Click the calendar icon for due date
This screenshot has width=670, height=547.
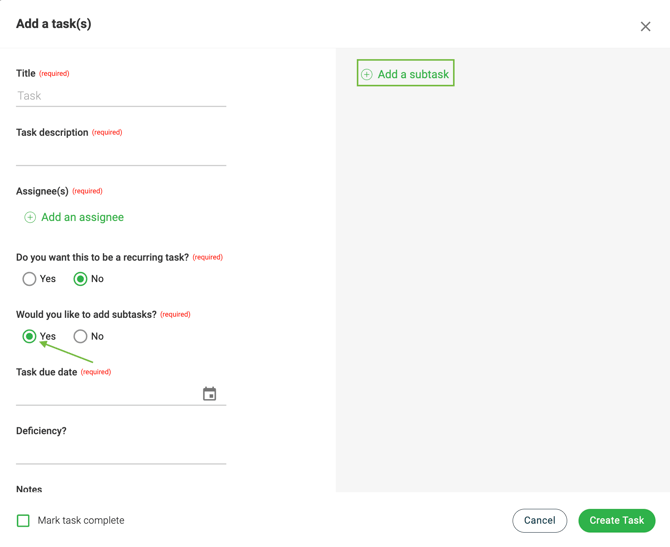(x=209, y=394)
